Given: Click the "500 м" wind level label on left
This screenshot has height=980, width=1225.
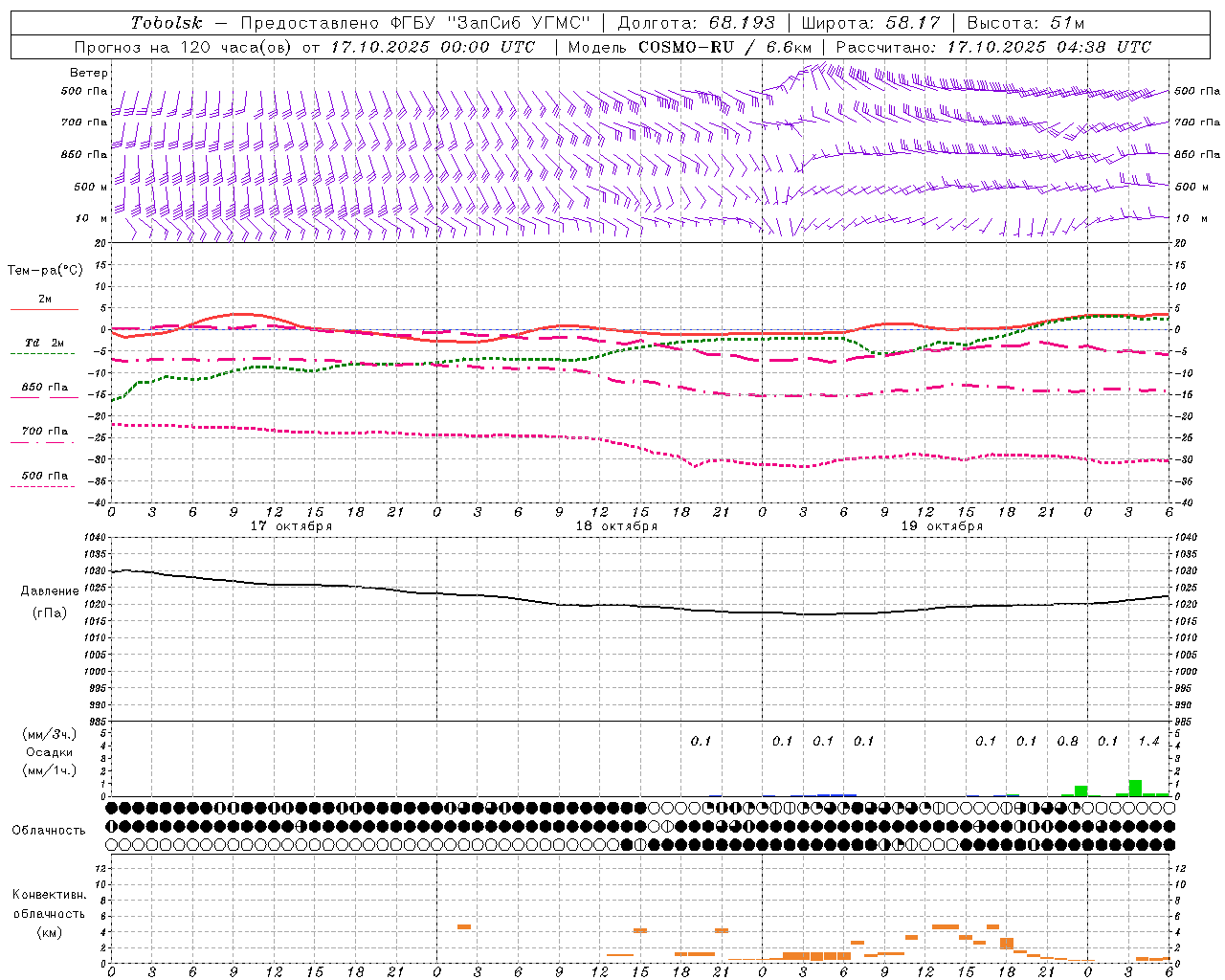Looking at the screenshot, I should pos(91,187).
